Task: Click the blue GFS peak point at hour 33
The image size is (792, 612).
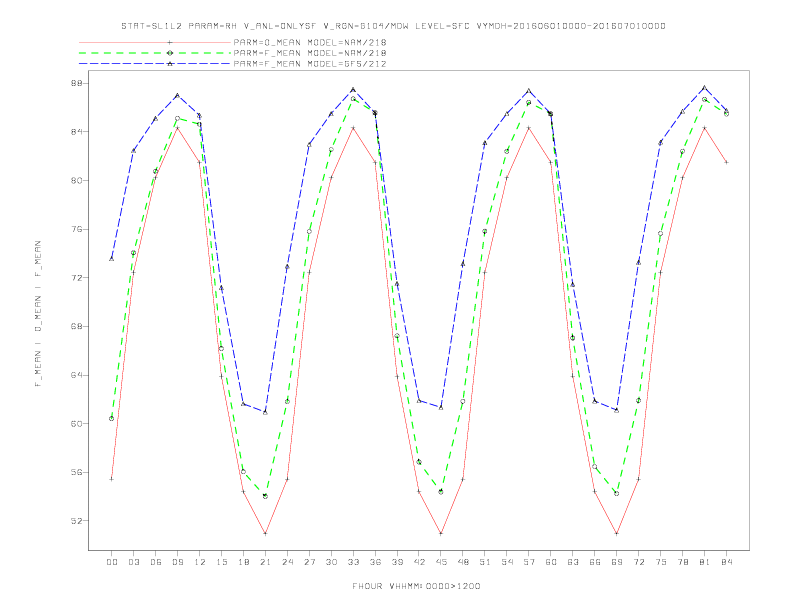Action: click(x=353, y=89)
